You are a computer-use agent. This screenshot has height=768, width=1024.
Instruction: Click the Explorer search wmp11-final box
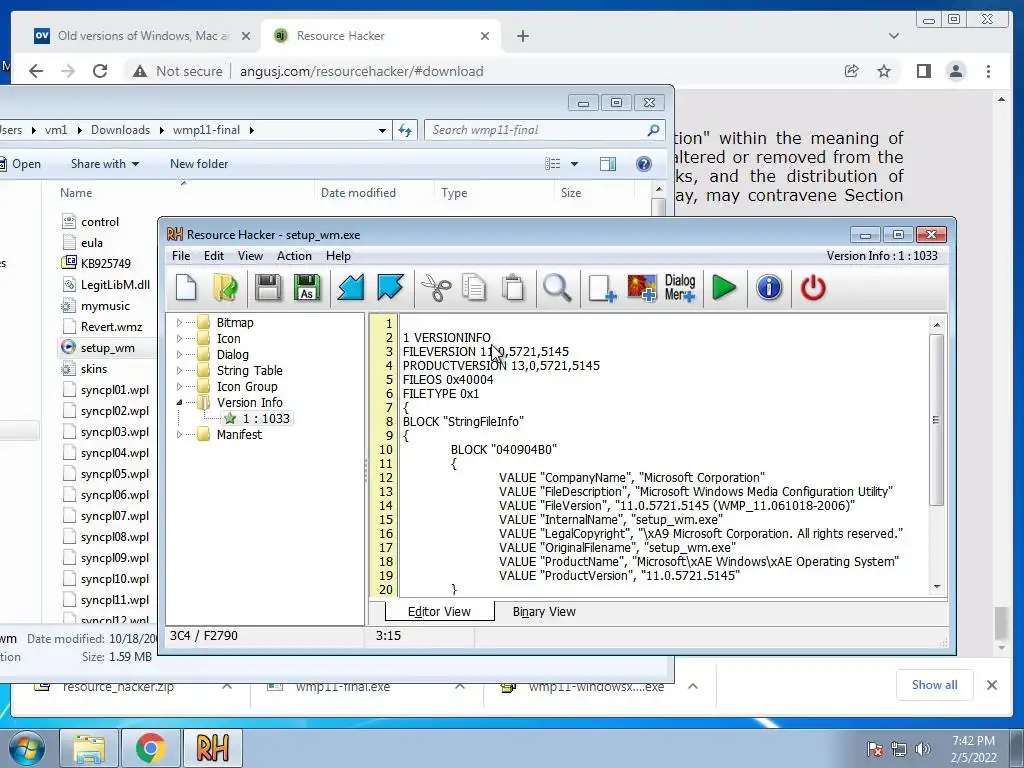545,130
